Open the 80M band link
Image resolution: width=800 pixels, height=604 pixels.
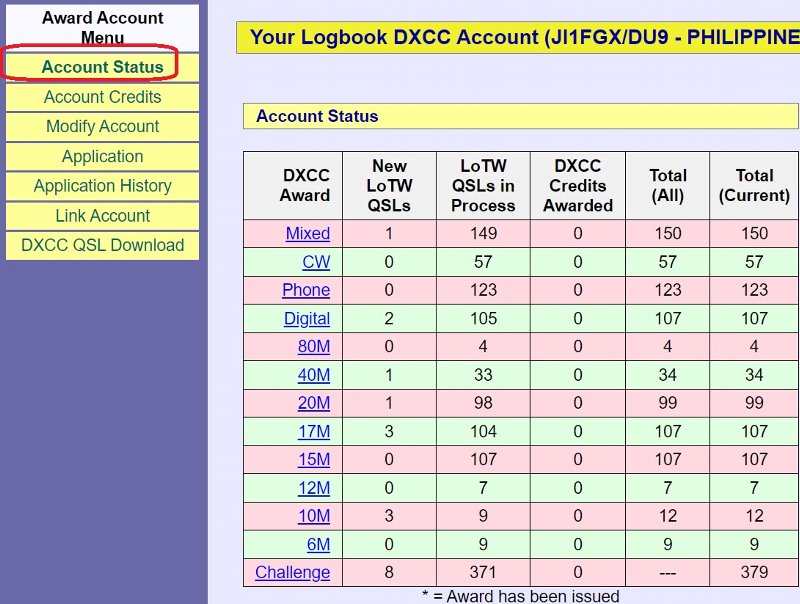coord(314,347)
